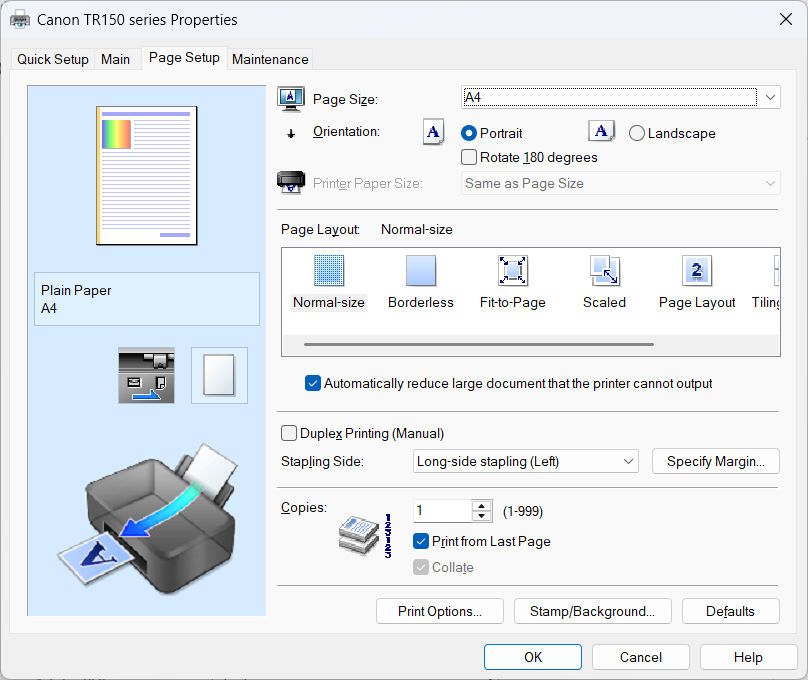
Task: Choose the Borderless layout icon
Action: (x=420, y=270)
